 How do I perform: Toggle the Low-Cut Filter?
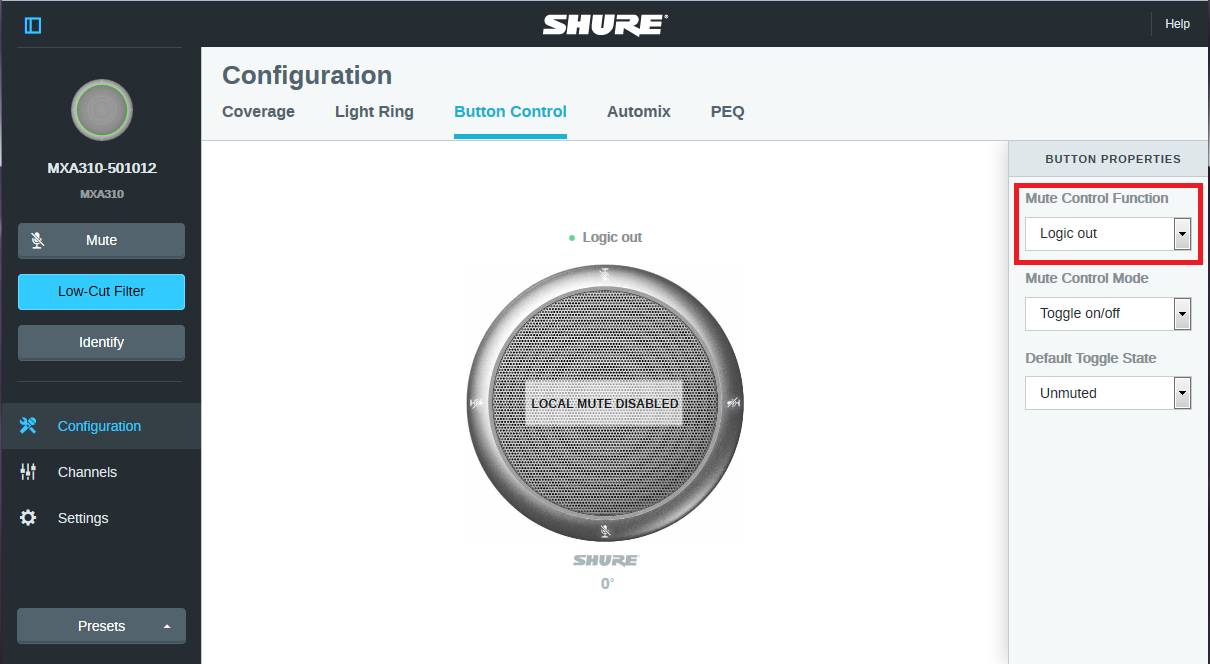(x=101, y=291)
